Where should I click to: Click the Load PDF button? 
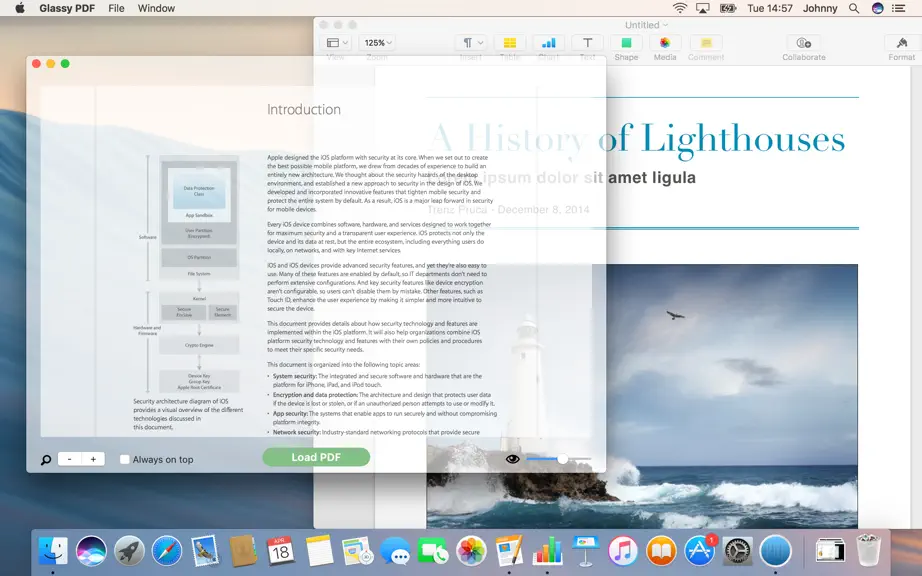tap(316, 457)
